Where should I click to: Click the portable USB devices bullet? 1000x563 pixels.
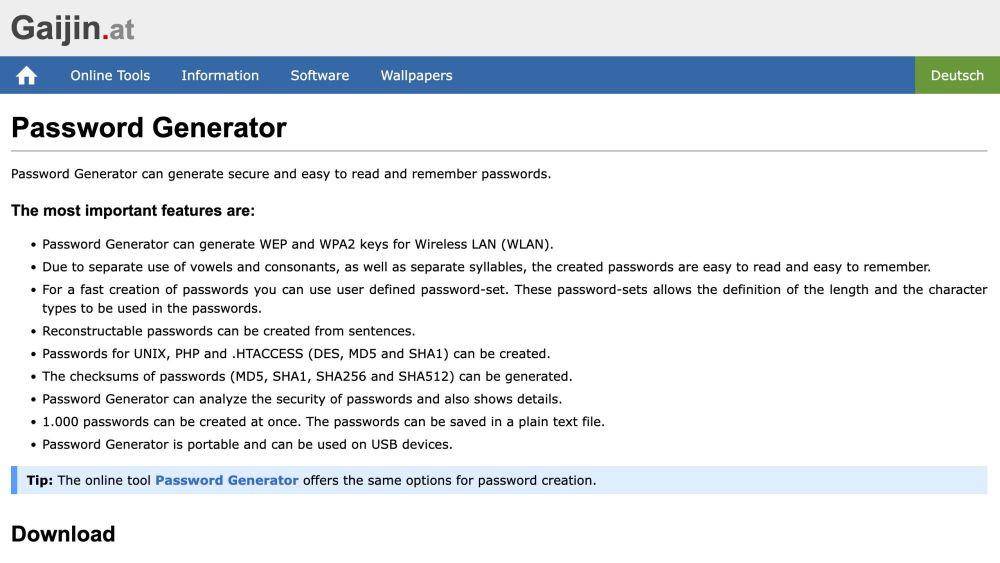[x=247, y=444]
